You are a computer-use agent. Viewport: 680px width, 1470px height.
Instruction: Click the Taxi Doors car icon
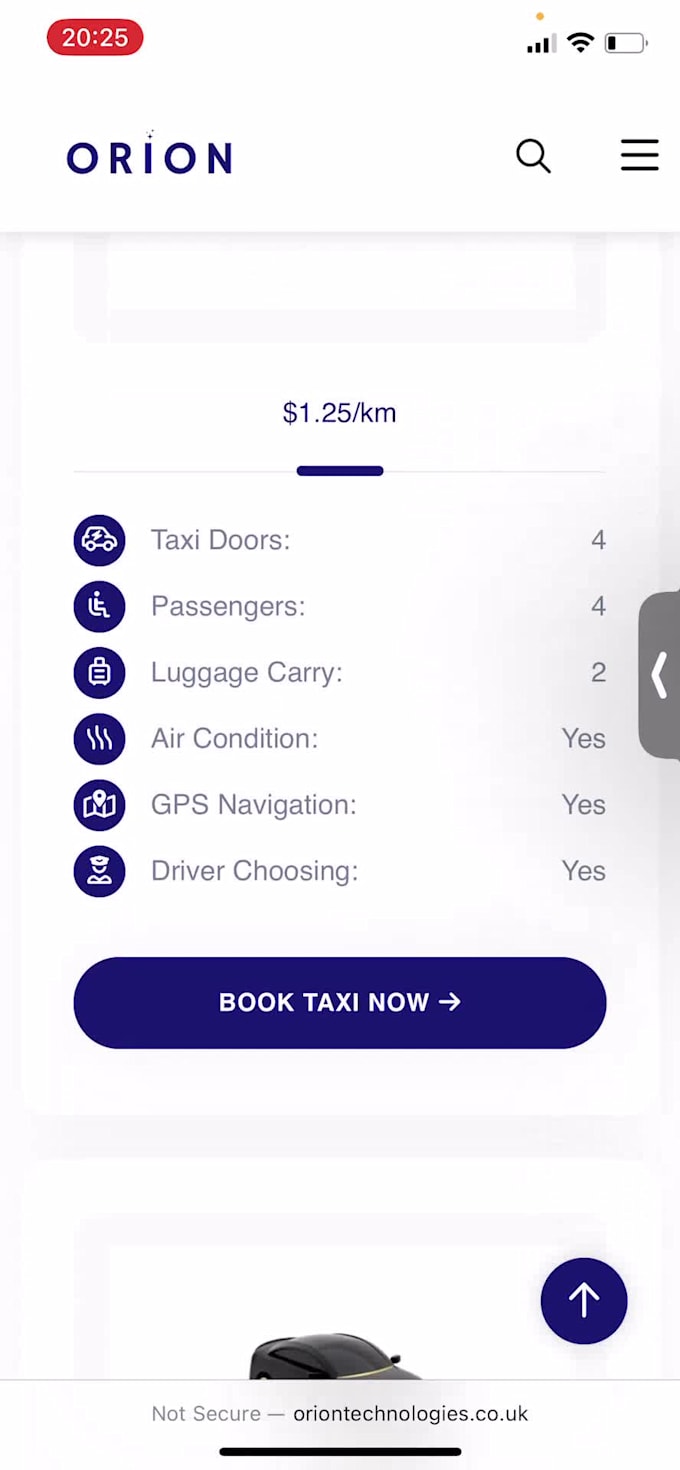tap(99, 540)
